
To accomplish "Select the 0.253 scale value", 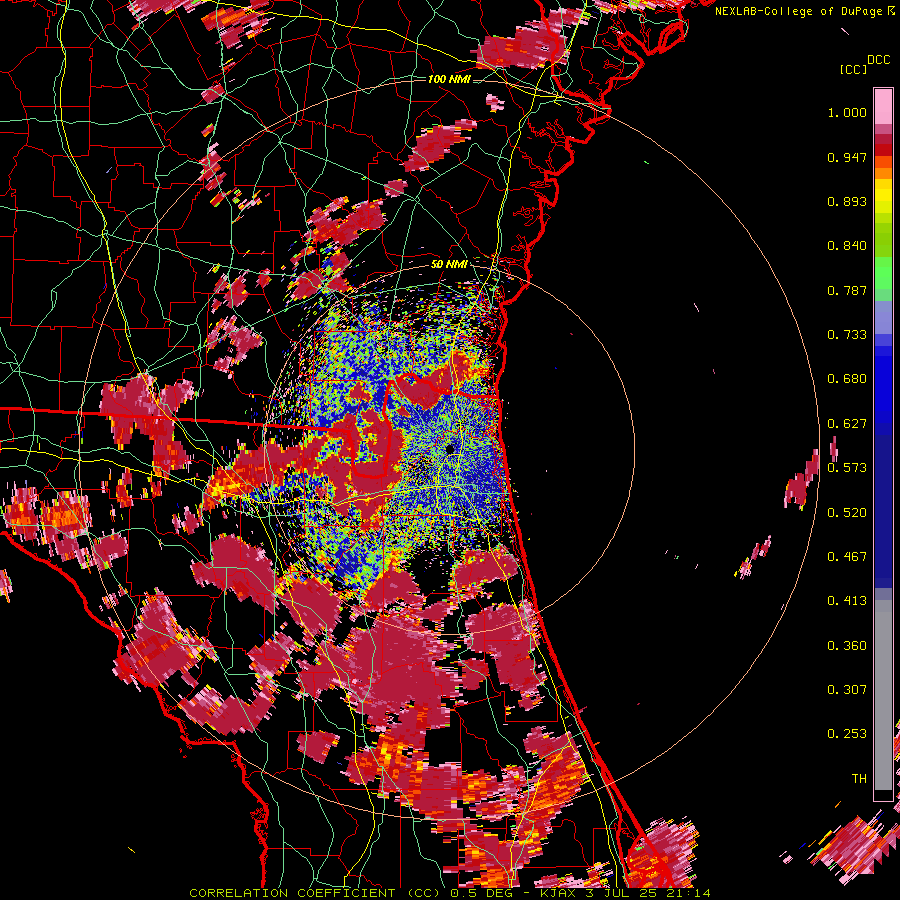I will coord(847,734).
